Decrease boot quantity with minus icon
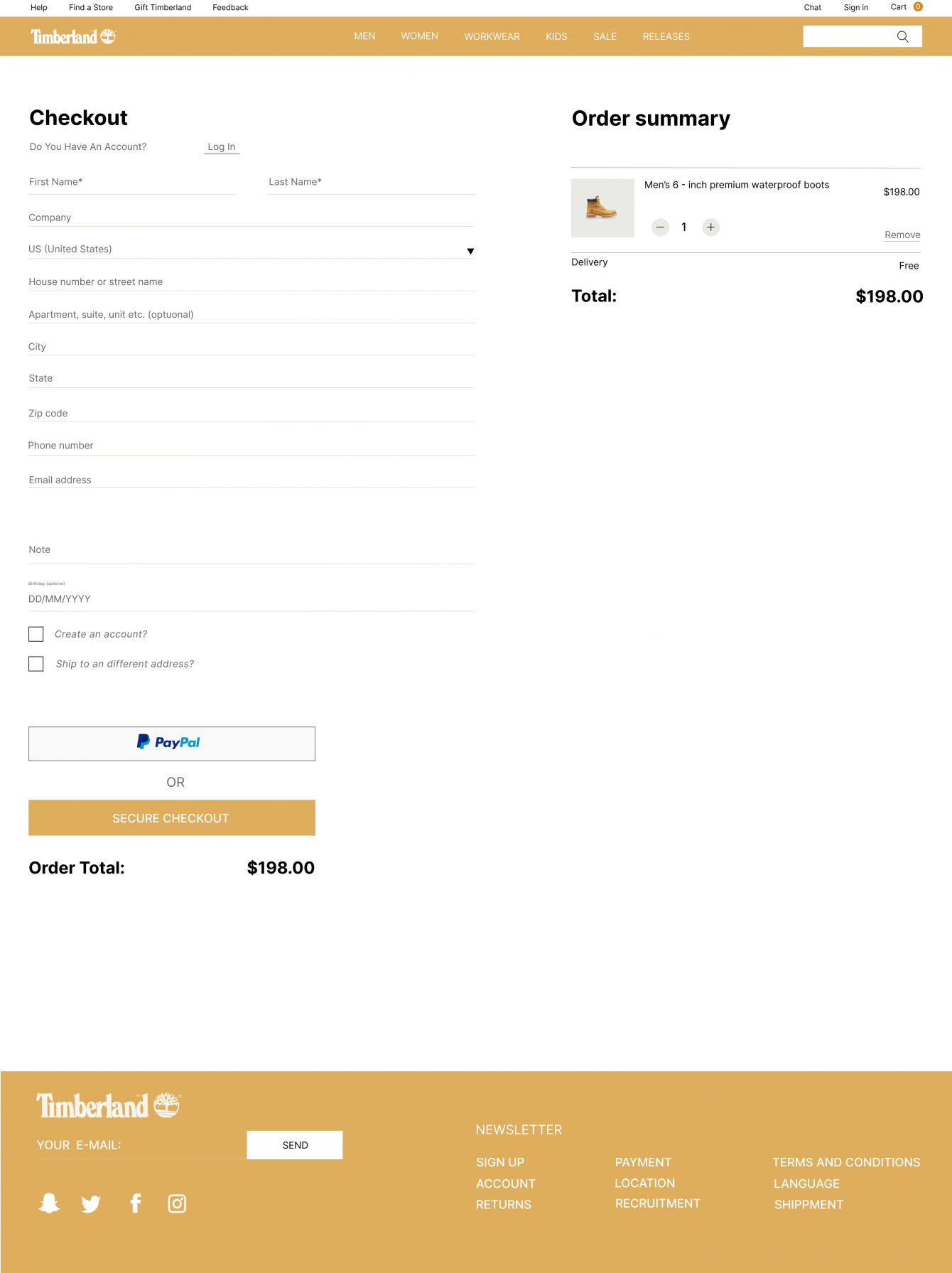Image resolution: width=952 pixels, height=1273 pixels. tap(660, 227)
